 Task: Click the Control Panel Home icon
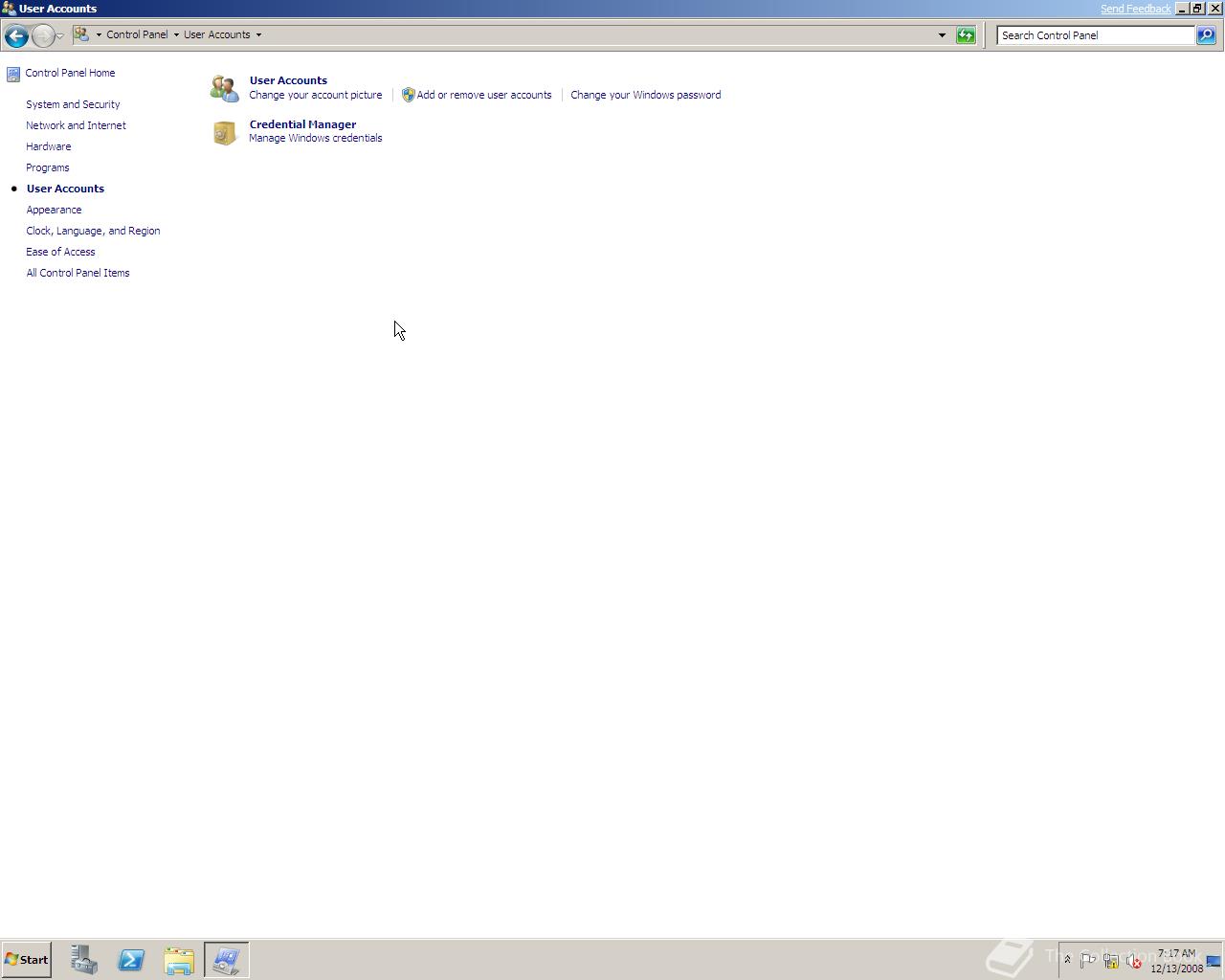13,74
